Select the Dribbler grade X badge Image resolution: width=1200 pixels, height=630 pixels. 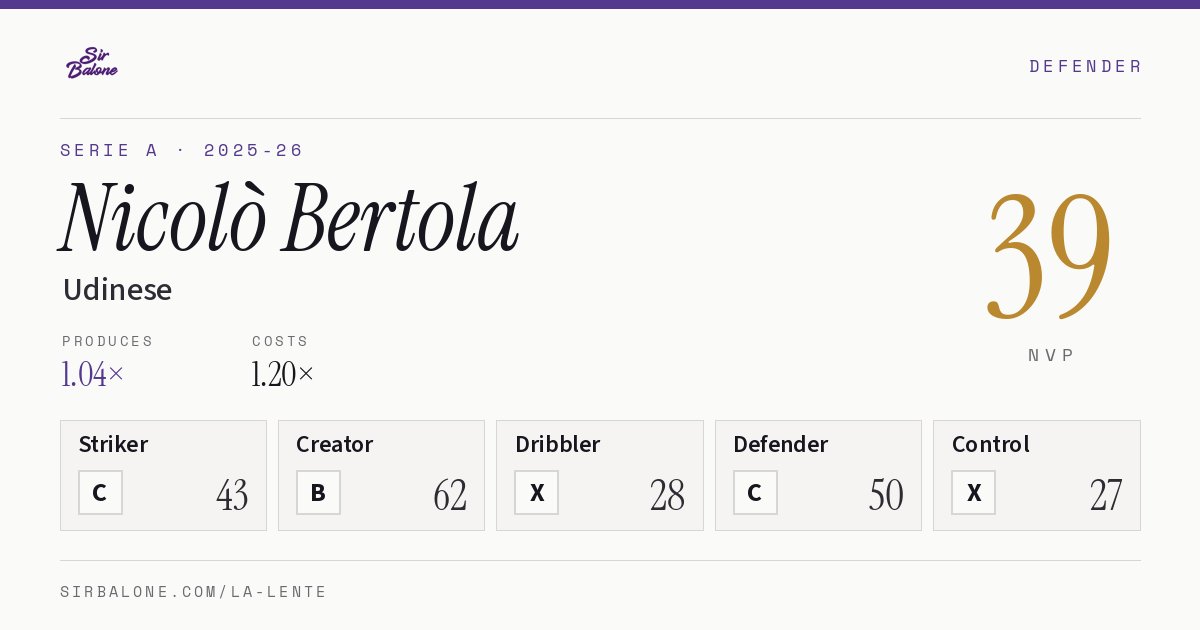click(537, 493)
